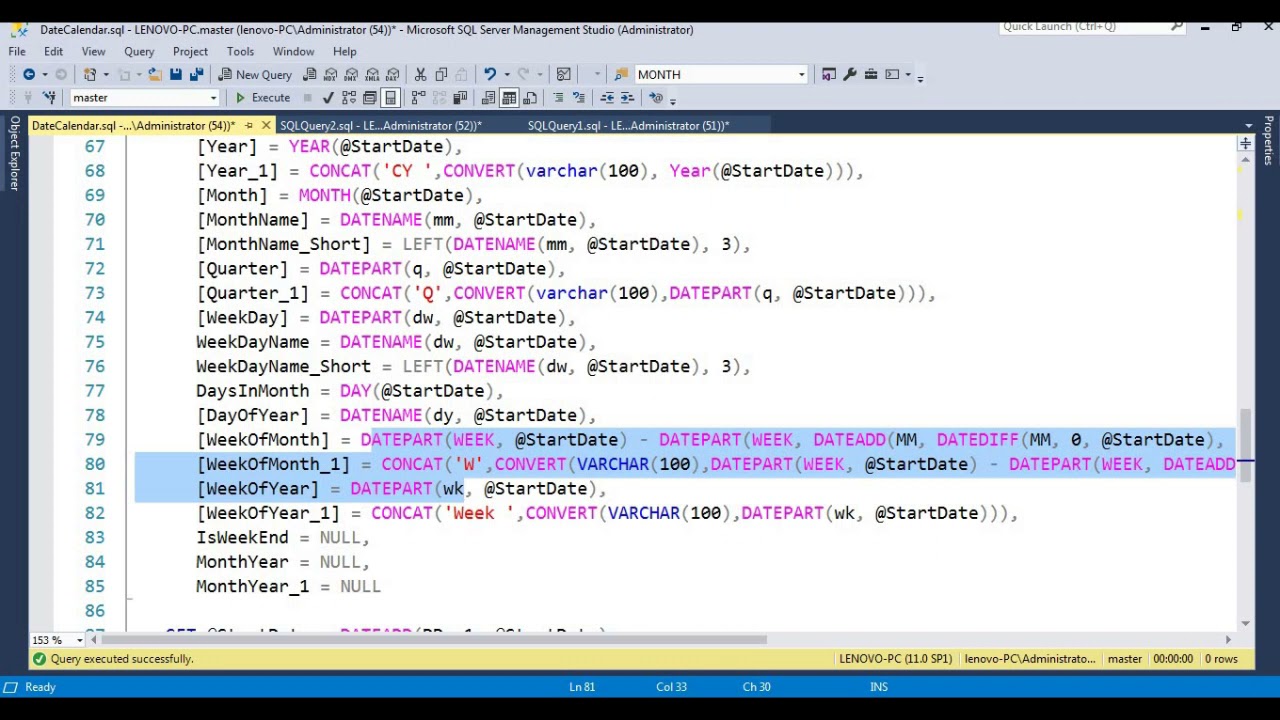The width and height of the screenshot is (1280, 720).
Task: Click the Properties wrench icon
Action: [850, 74]
